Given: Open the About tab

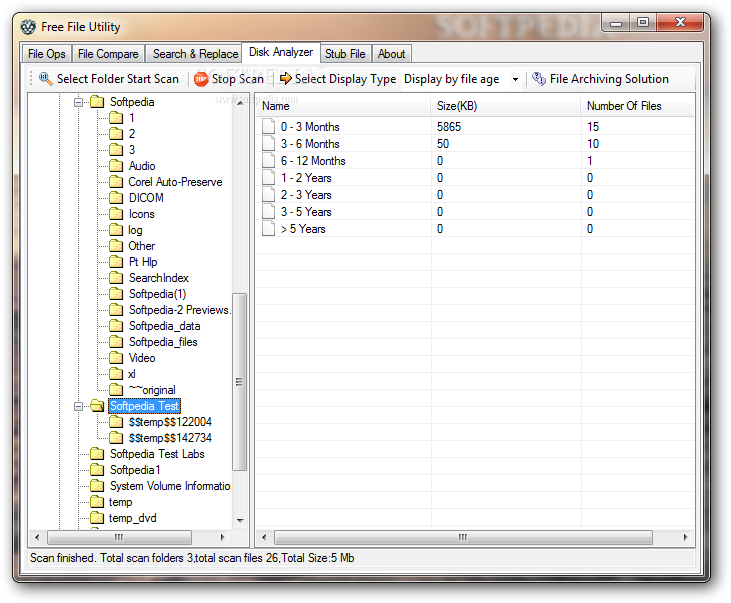Looking at the screenshot, I should [x=392, y=54].
